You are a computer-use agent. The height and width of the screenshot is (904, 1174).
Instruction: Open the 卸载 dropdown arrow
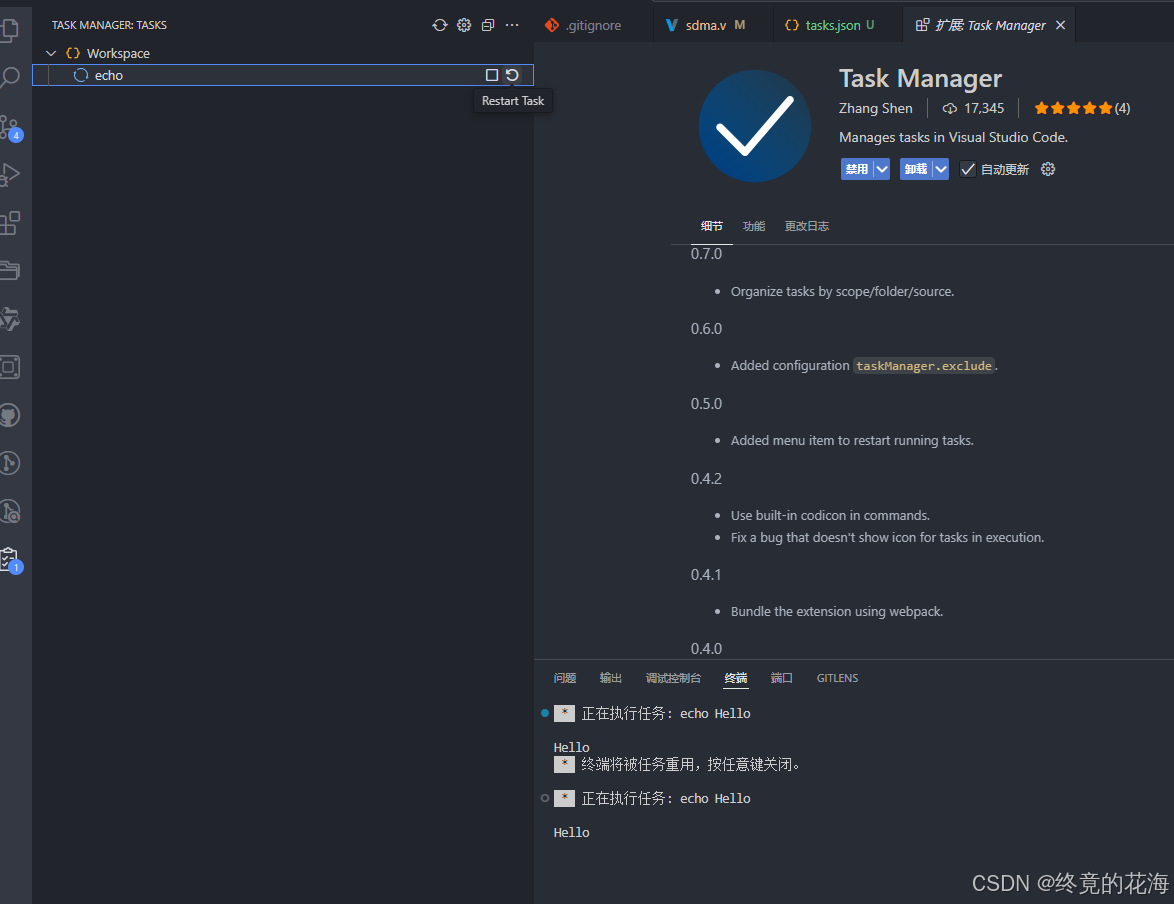pyautogui.click(x=941, y=169)
